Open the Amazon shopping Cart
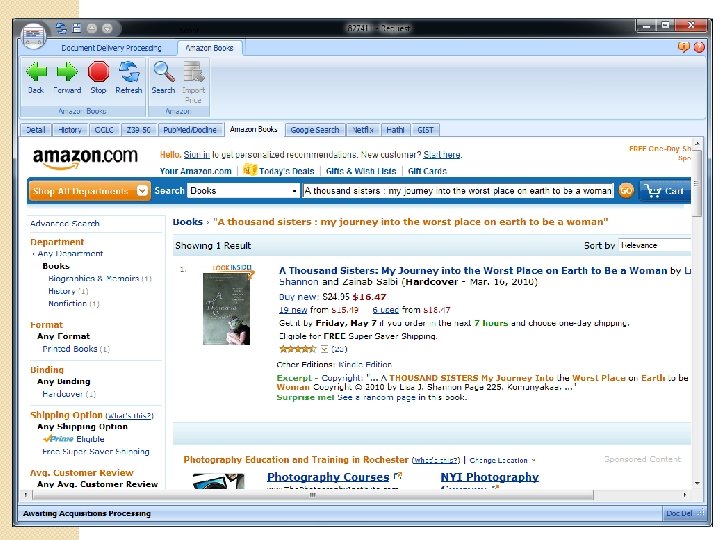The width and height of the screenshot is (720, 540). (x=664, y=190)
